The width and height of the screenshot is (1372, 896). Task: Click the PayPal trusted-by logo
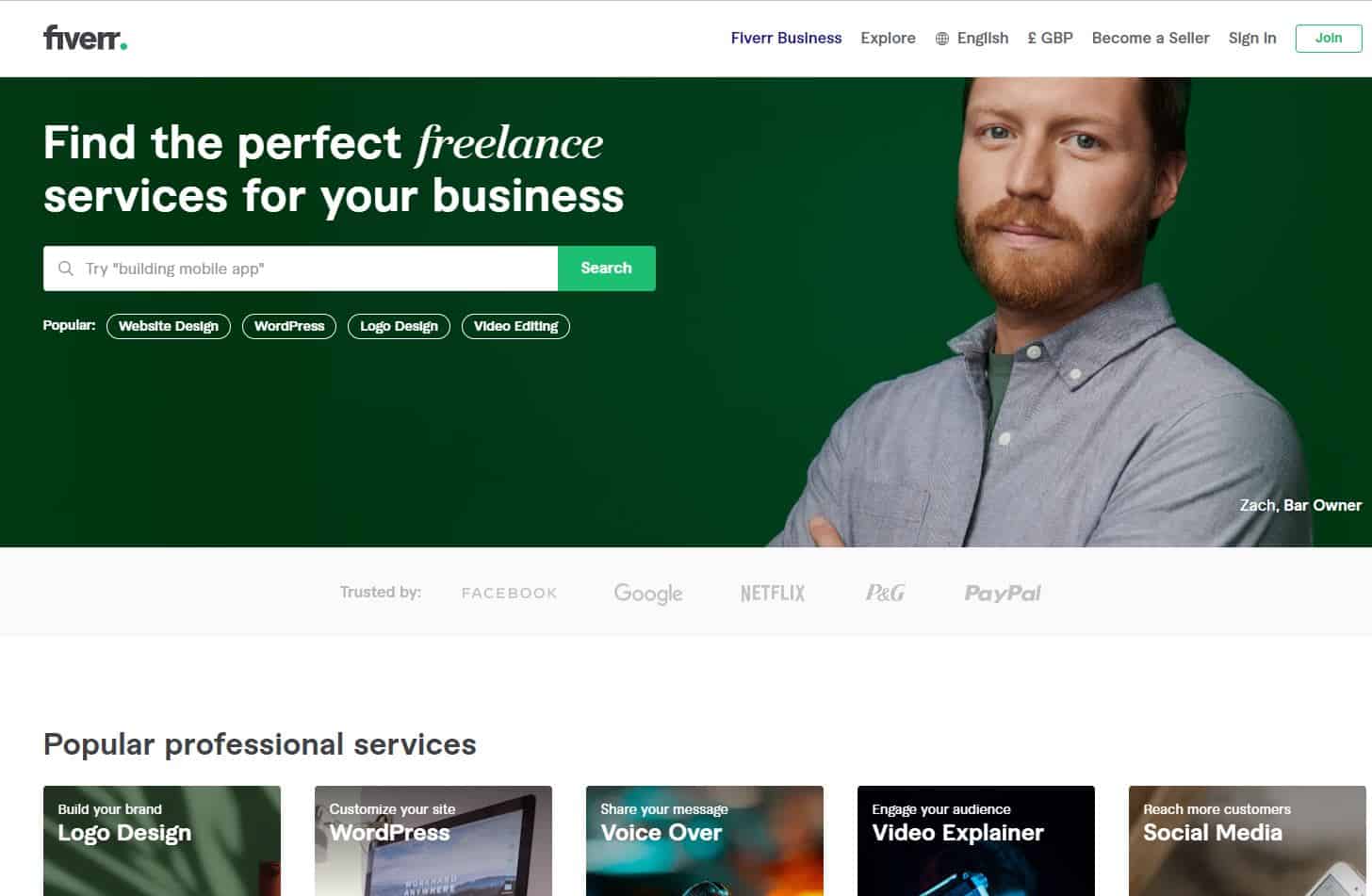tap(1003, 593)
